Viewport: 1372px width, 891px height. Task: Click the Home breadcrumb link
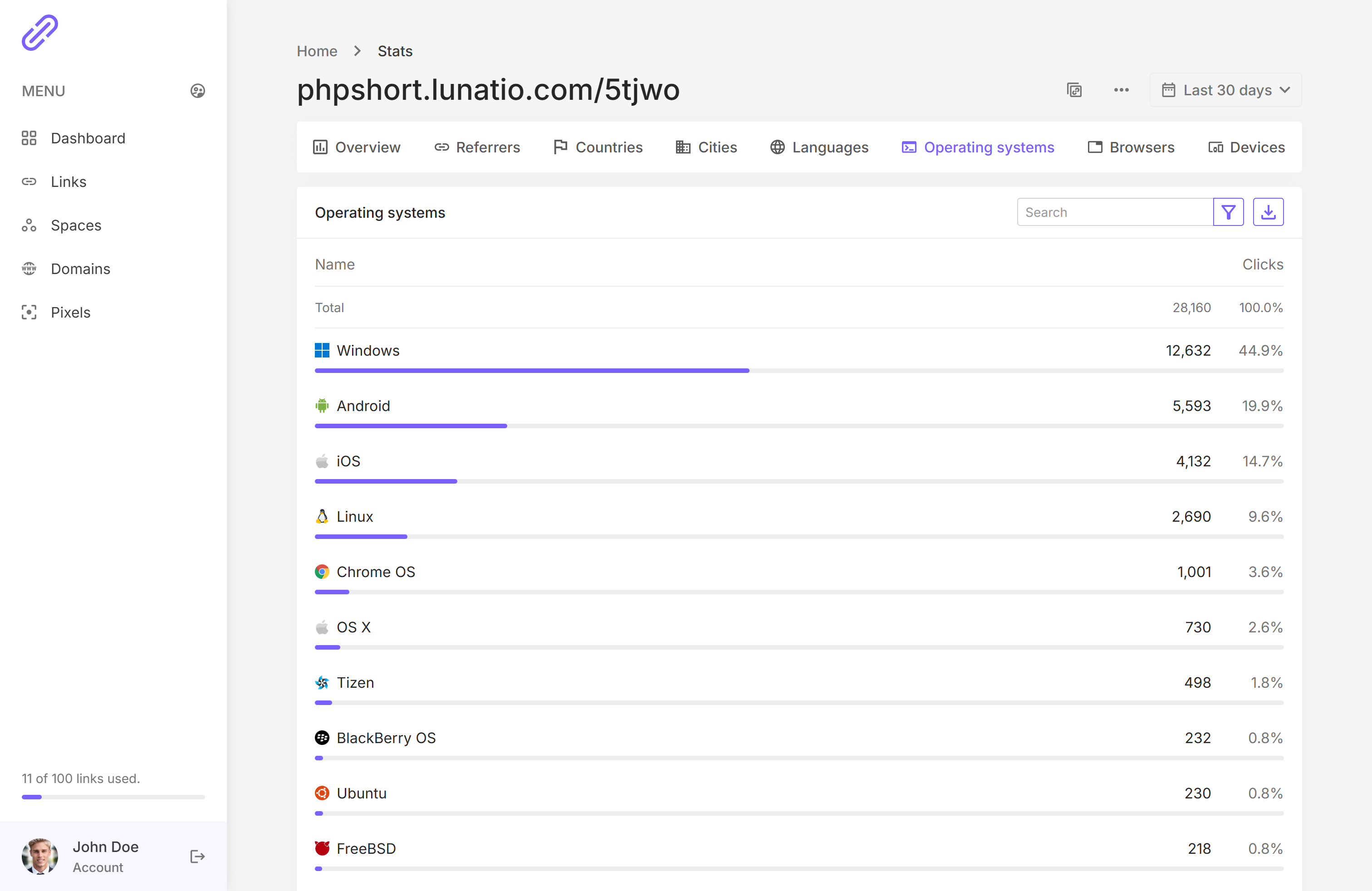pos(317,51)
